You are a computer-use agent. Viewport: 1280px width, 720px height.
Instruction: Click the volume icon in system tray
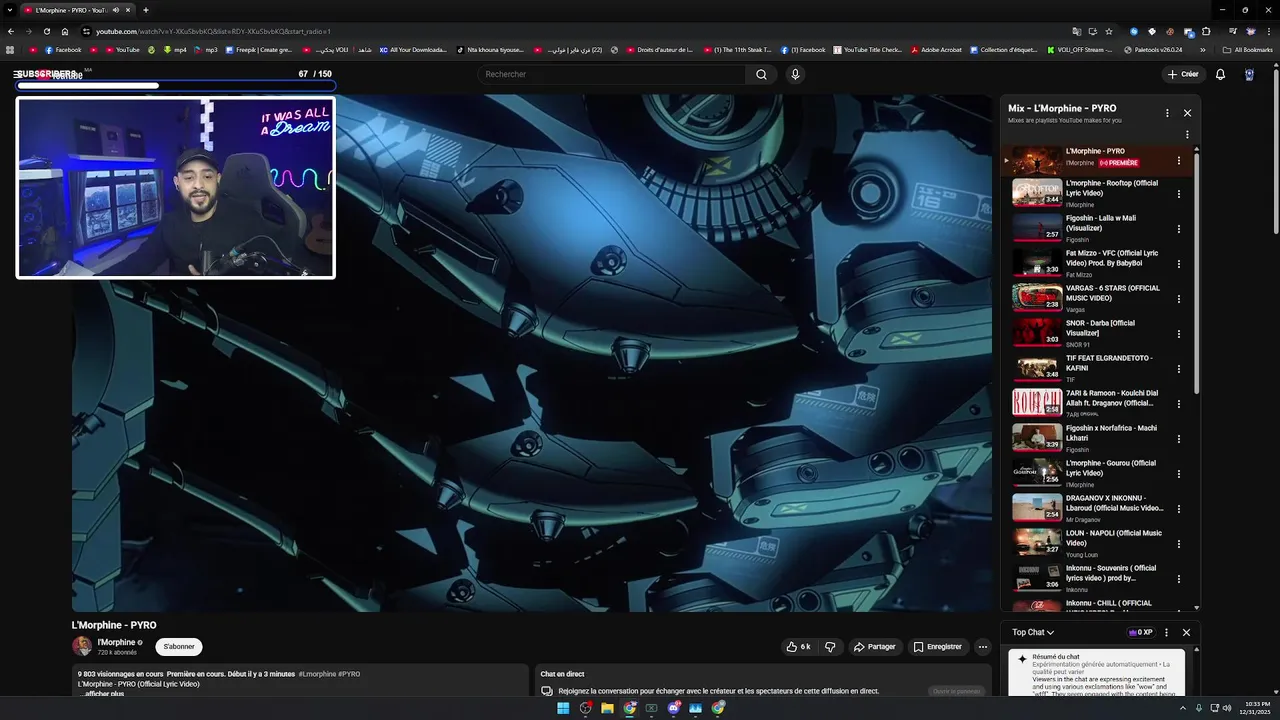coord(1227,708)
